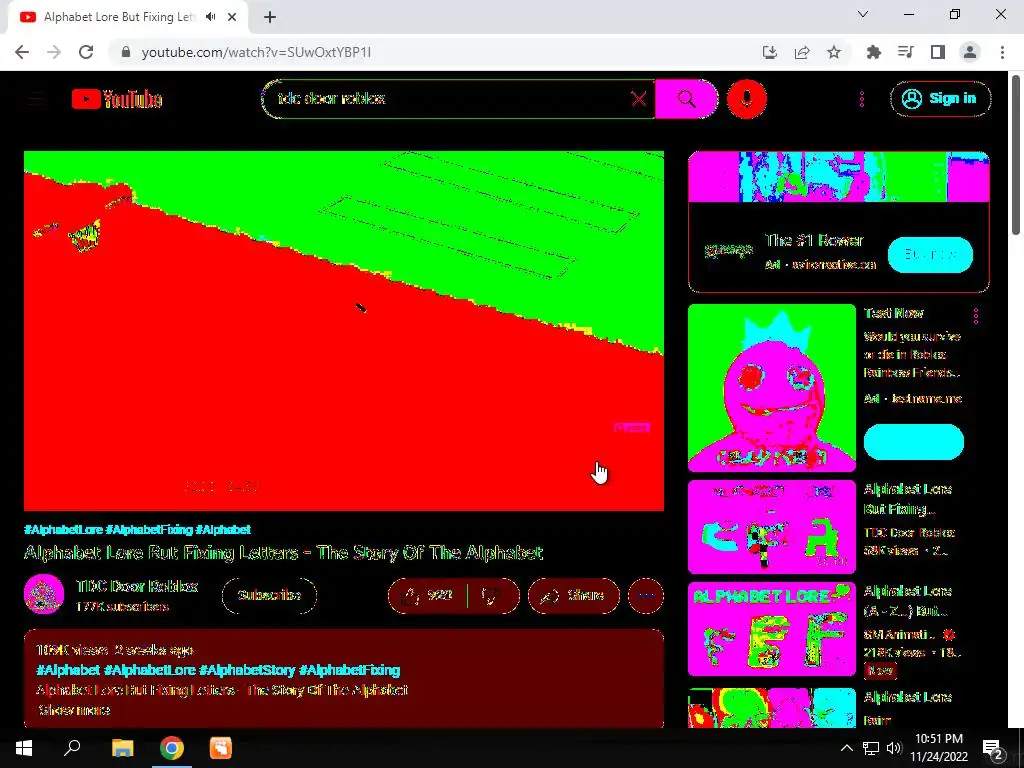1024x768 pixels.
Task: Dislike the video thumbs down
Action: [491, 596]
